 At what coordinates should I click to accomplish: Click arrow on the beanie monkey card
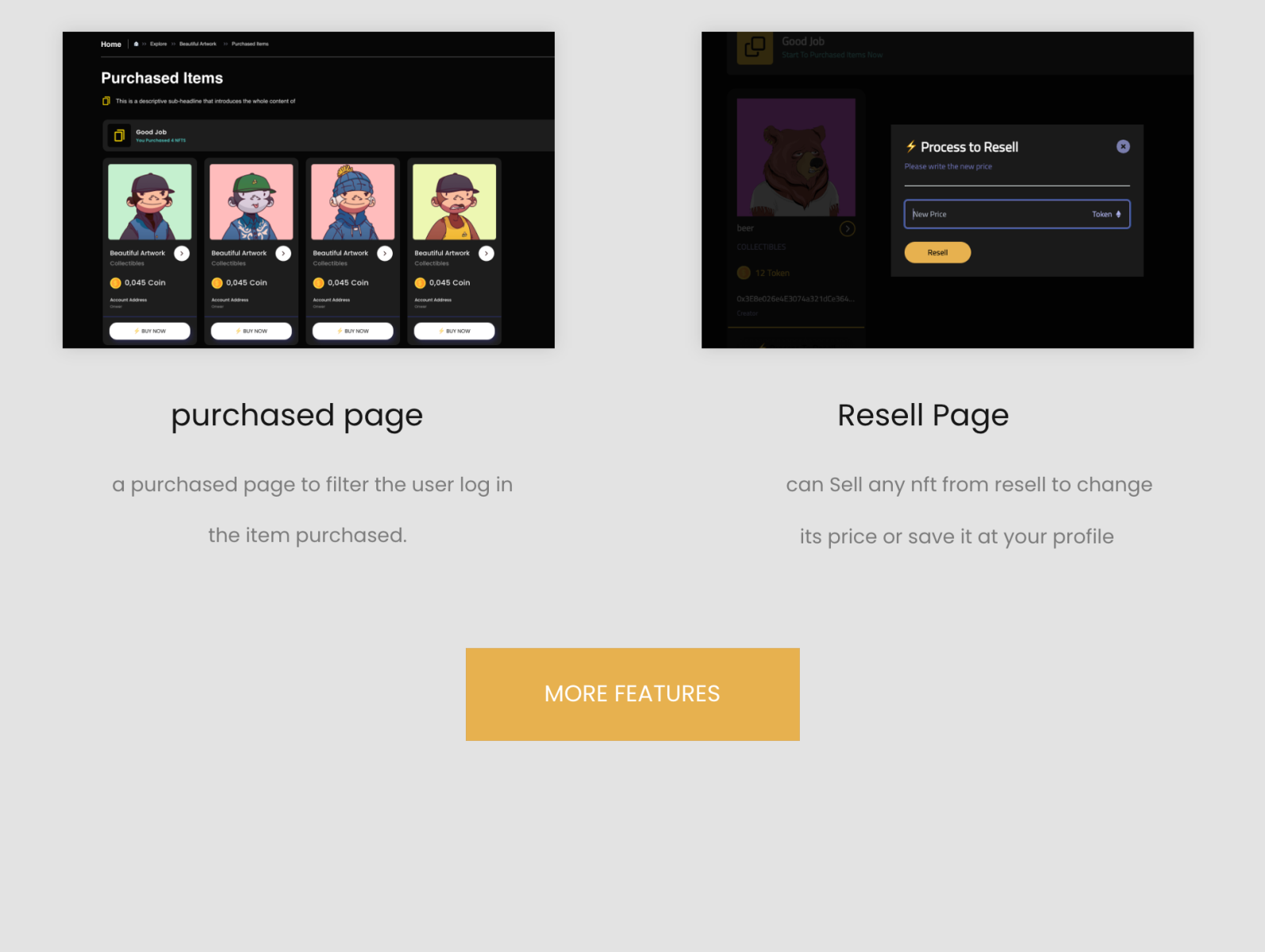click(x=385, y=254)
